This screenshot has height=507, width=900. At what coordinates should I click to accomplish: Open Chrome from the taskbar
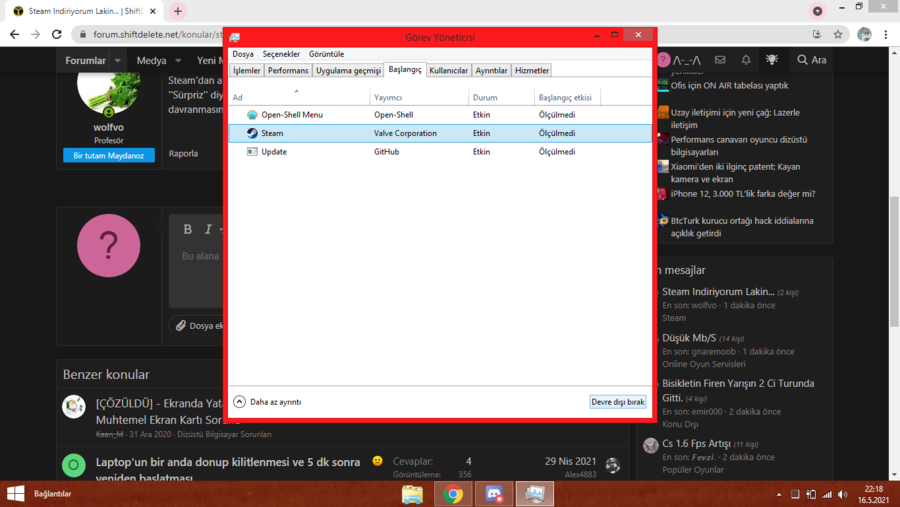coord(453,494)
